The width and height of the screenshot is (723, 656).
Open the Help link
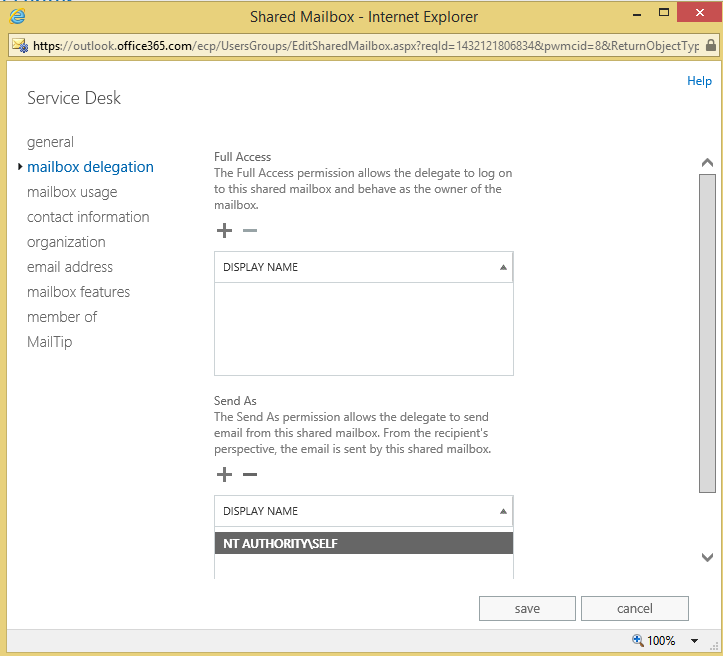[x=699, y=81]
